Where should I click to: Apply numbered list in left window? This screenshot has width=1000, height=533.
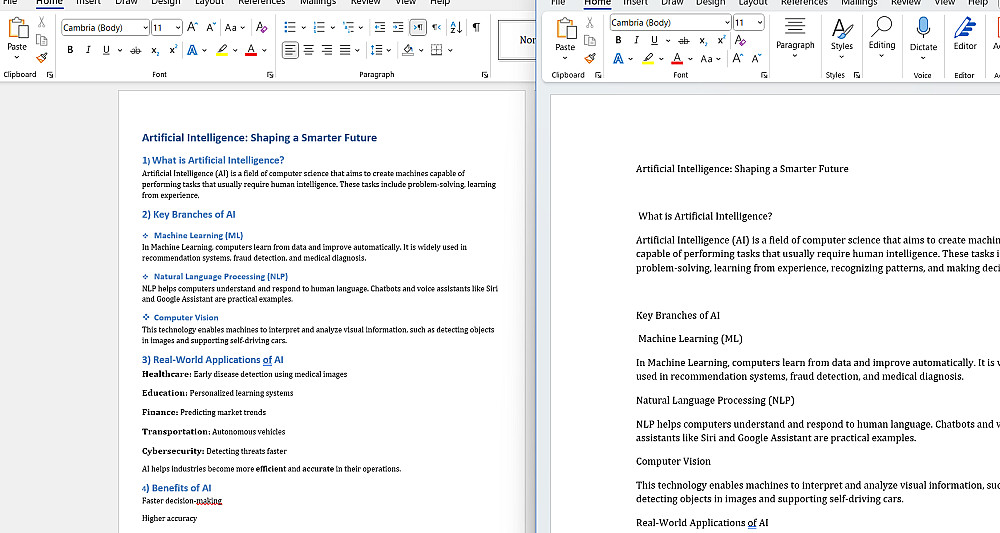[320, 27]
